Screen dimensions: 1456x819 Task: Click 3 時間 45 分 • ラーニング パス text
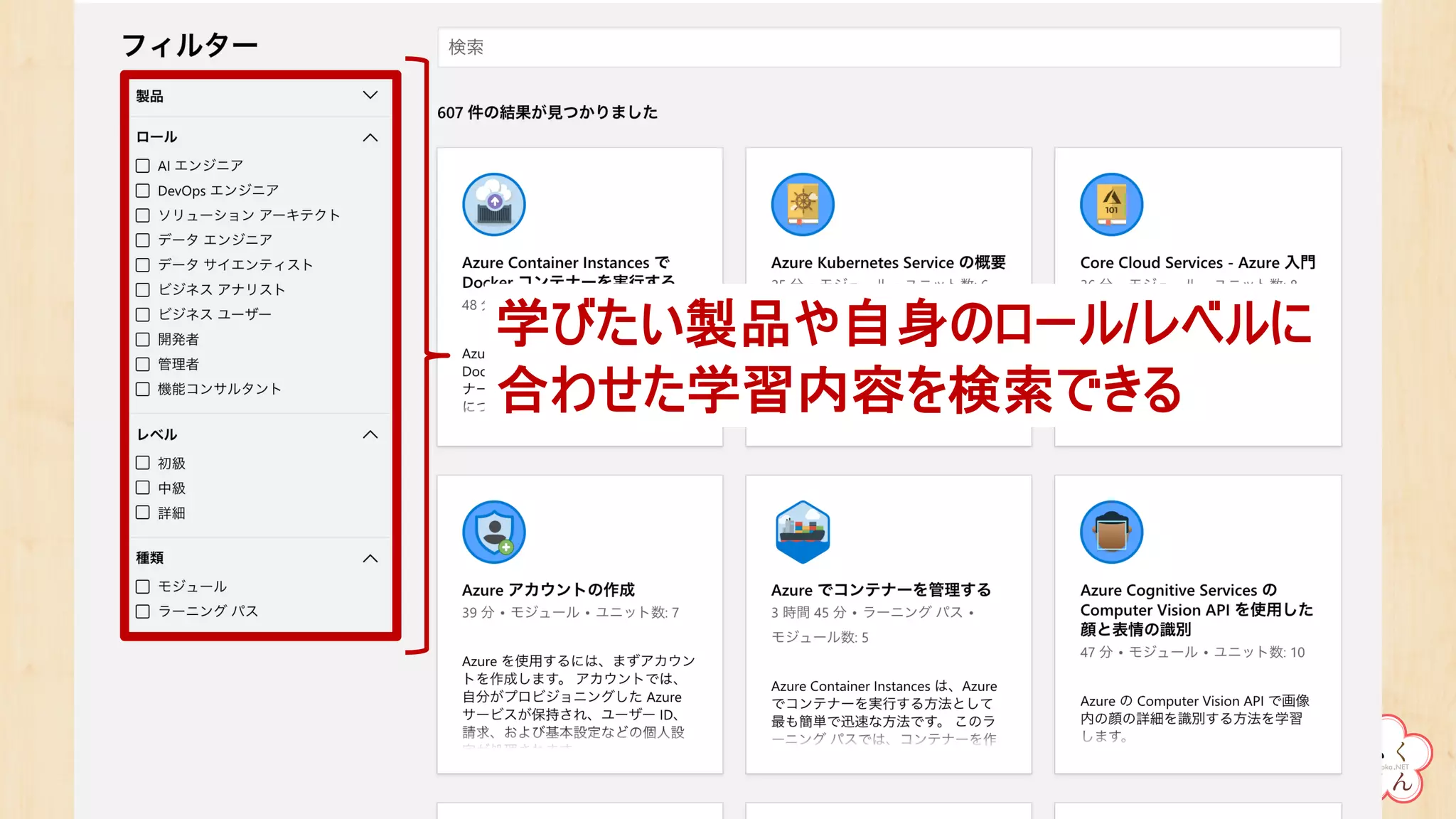point(867,612)
